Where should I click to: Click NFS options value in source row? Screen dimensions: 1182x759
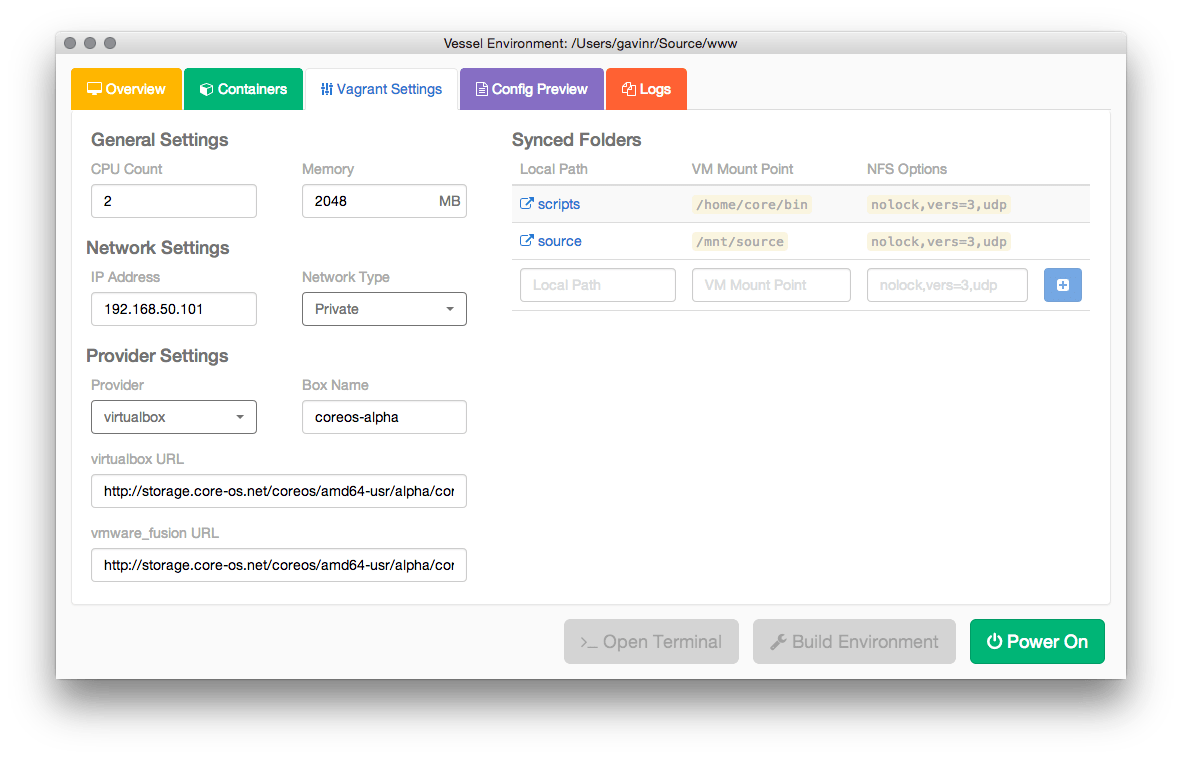[x=939, y=241]
